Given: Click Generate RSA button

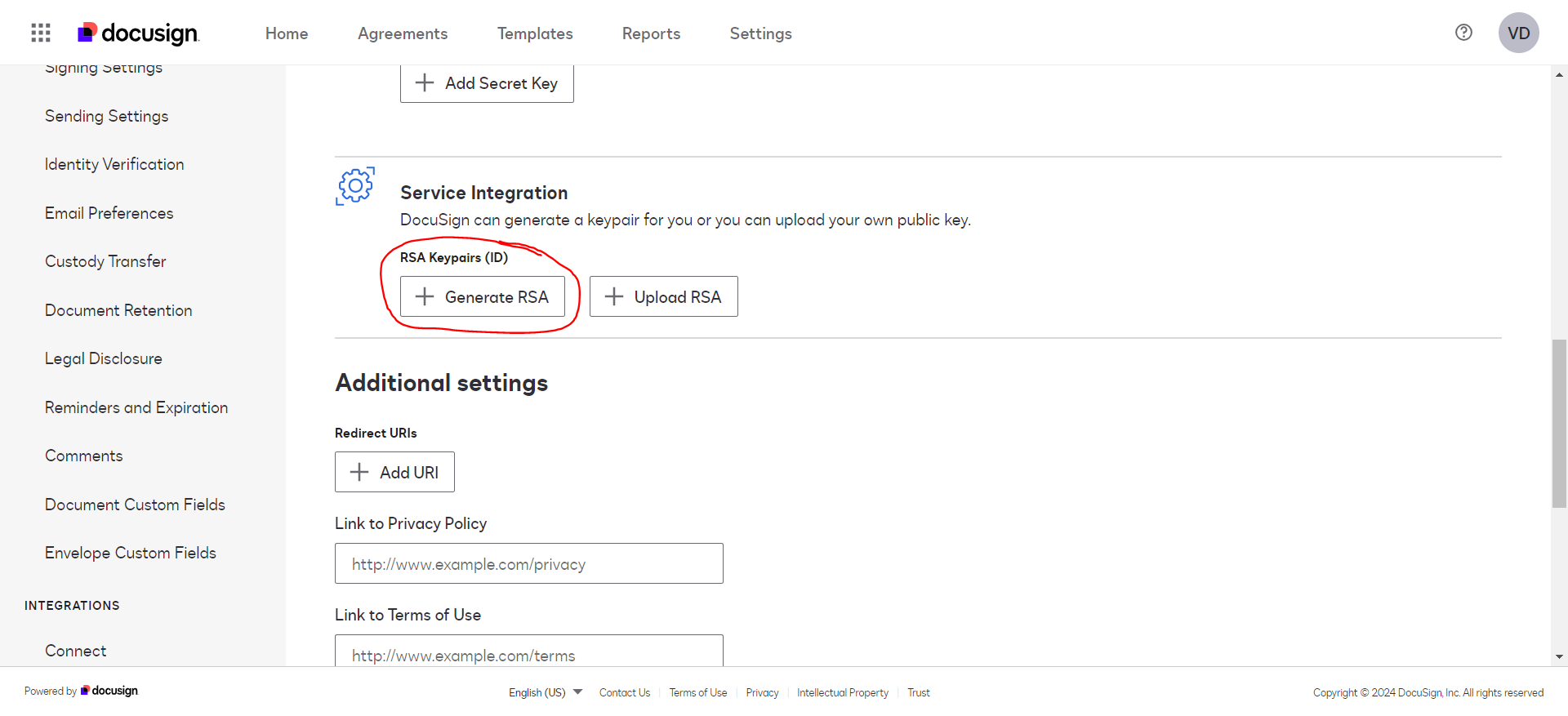Looking at the screenshot, I should pos(483,296).
